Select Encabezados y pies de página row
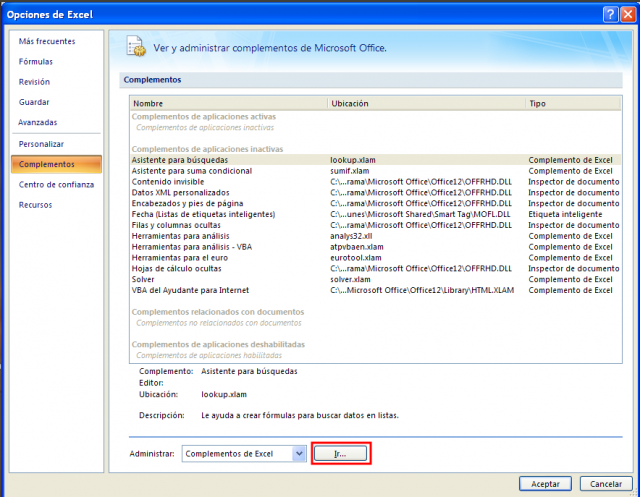The height and width of the screenshot is (497, 640). click(376, 203)
